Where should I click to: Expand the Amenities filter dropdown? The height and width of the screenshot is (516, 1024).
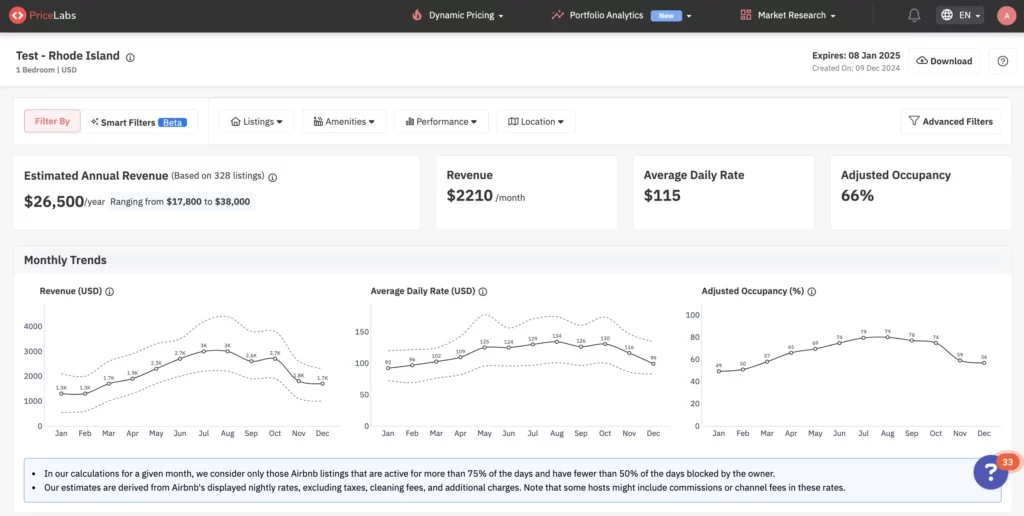pyautogui.click(x=342, y=122)
